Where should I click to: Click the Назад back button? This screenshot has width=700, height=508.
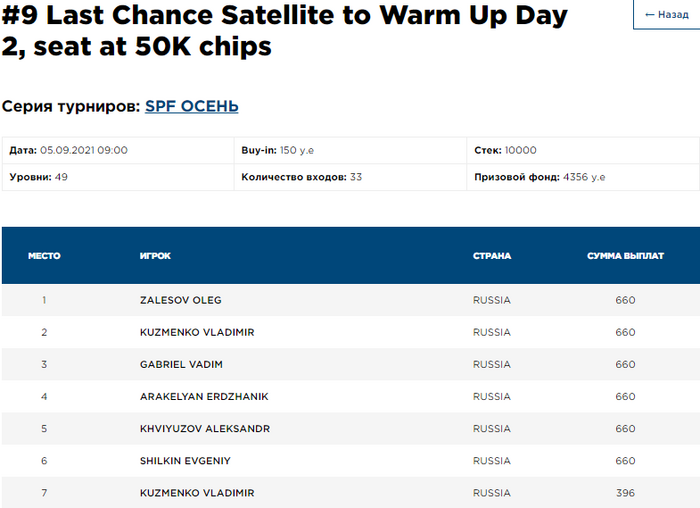click(x=667, y=15)
